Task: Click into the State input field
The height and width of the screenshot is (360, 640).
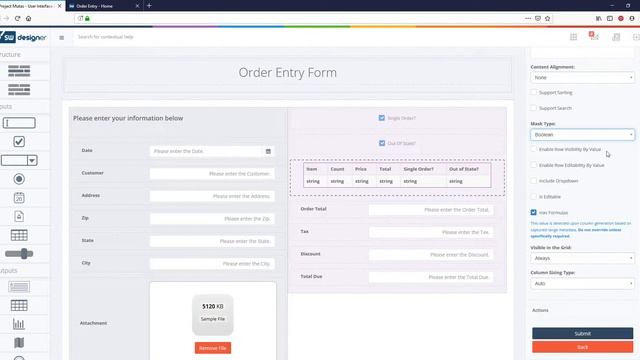Action: [212, 241]
